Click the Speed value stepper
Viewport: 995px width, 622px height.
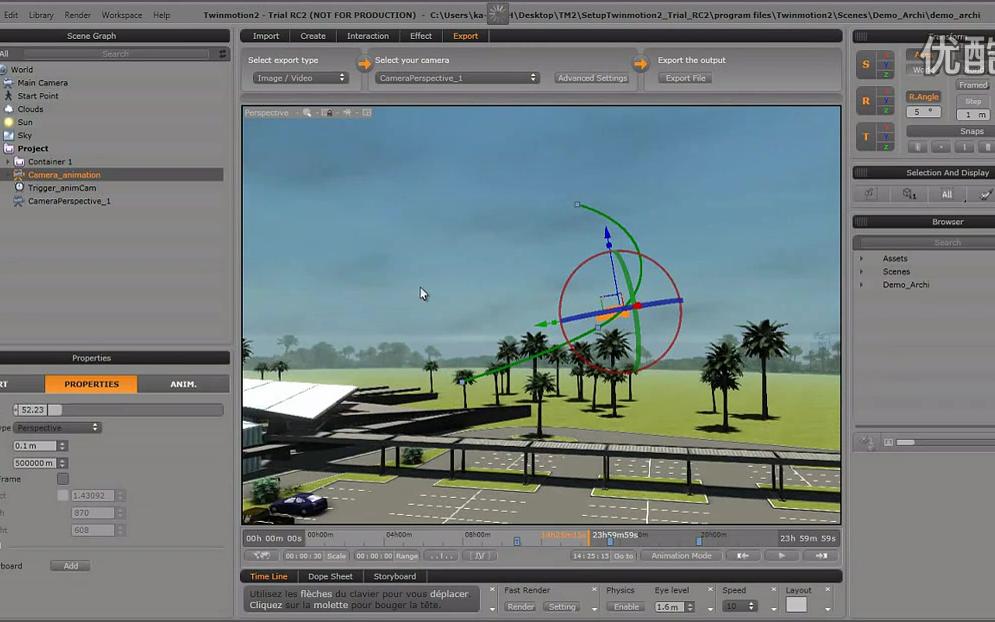click(751, 607)
